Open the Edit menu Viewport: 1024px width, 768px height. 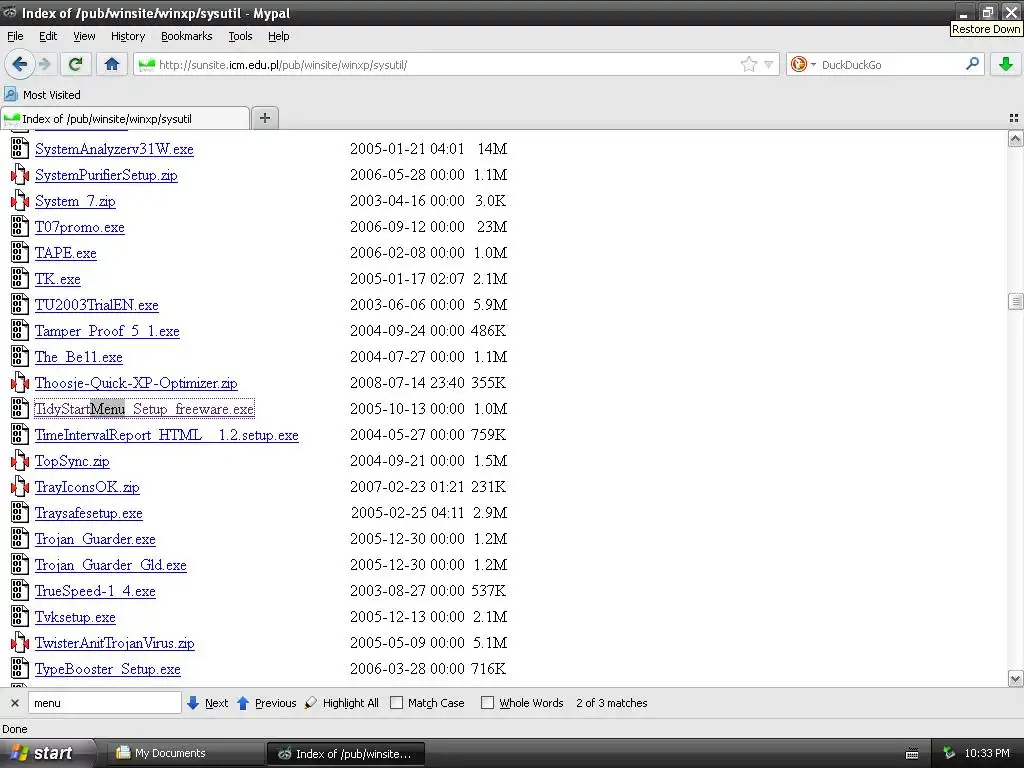pos(48,36)
